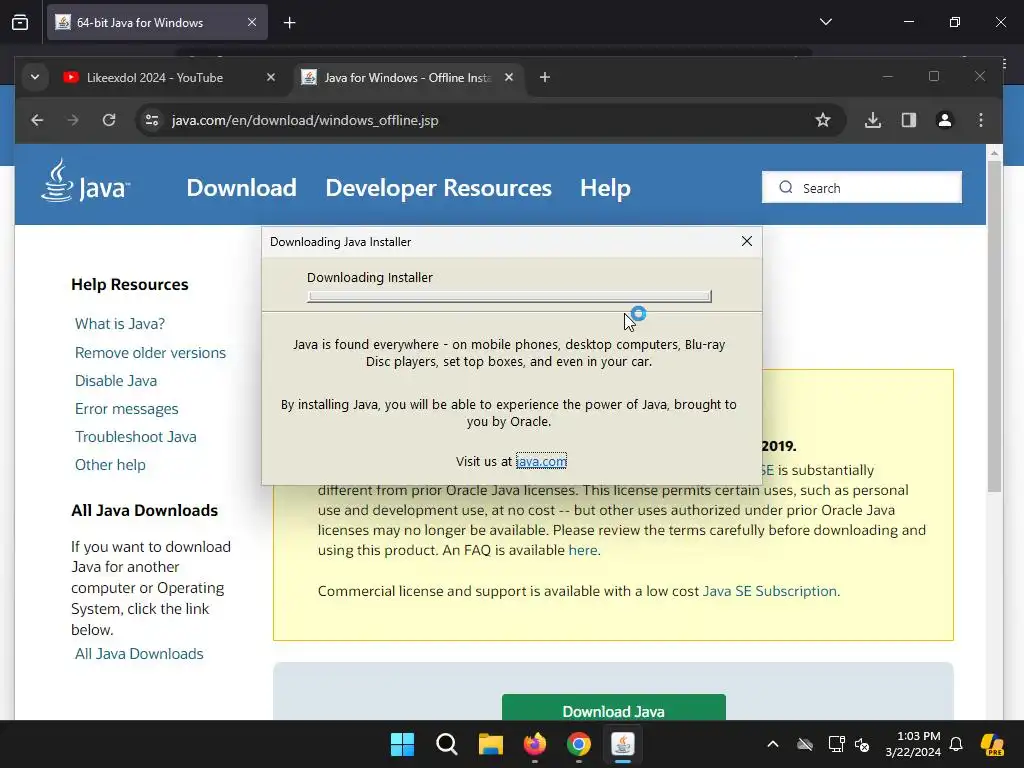Click the OneDrive cloud icon in tray

tap(805, 744)
